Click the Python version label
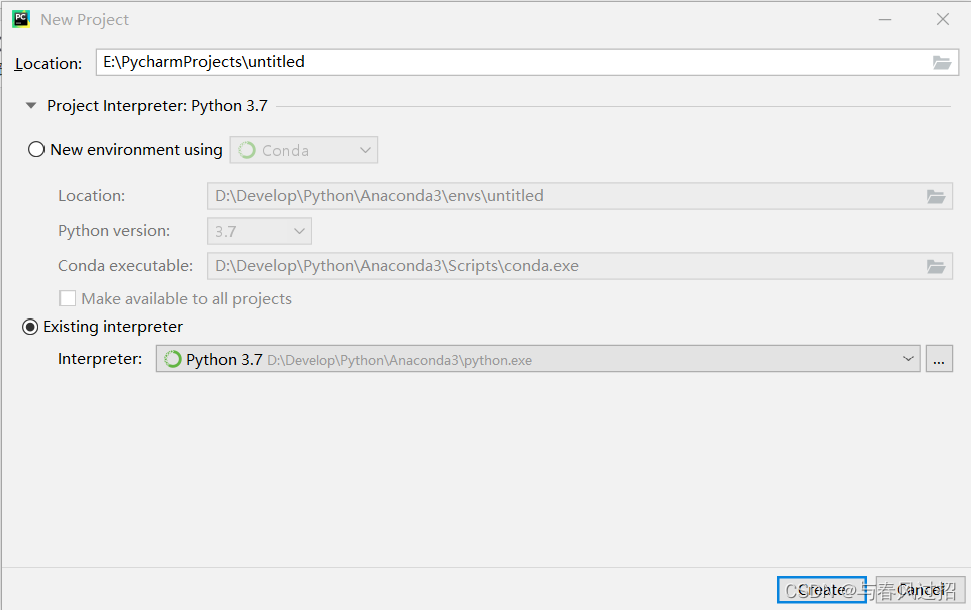Image resolution: width=971 pixels, height=610 pixels. 114,231
